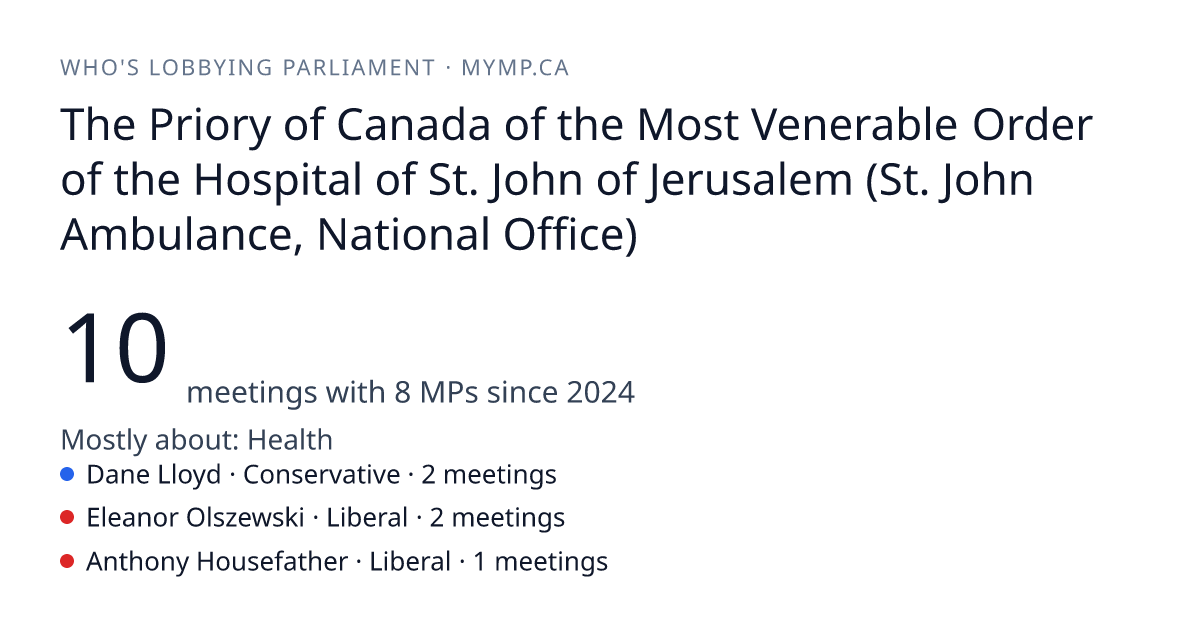Click the word 'Health' topic
Screen dimensions: 1200x630
[290, 440]
